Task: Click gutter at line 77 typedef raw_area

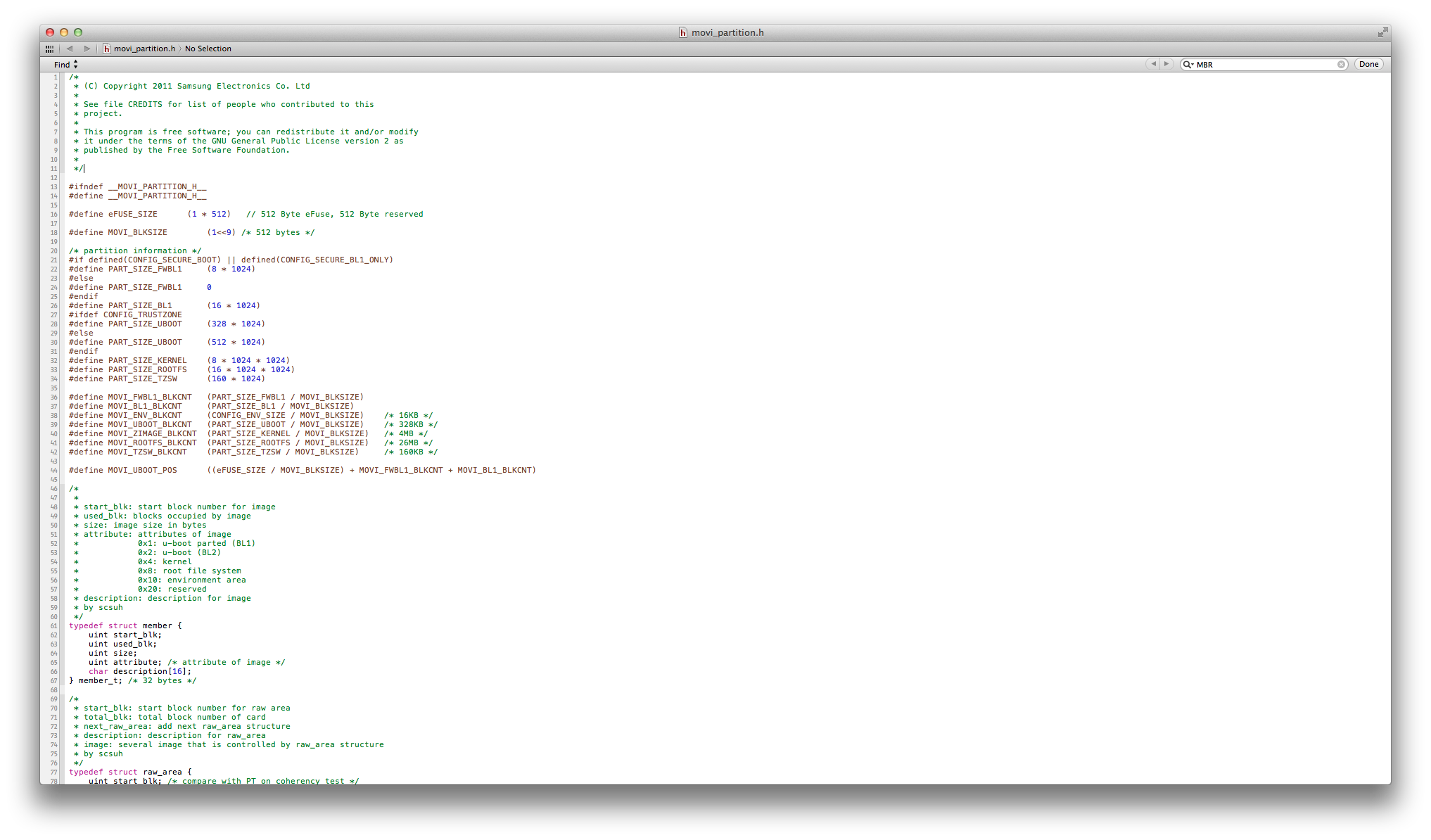Action: pyautogui.click(x=53, y=772)
